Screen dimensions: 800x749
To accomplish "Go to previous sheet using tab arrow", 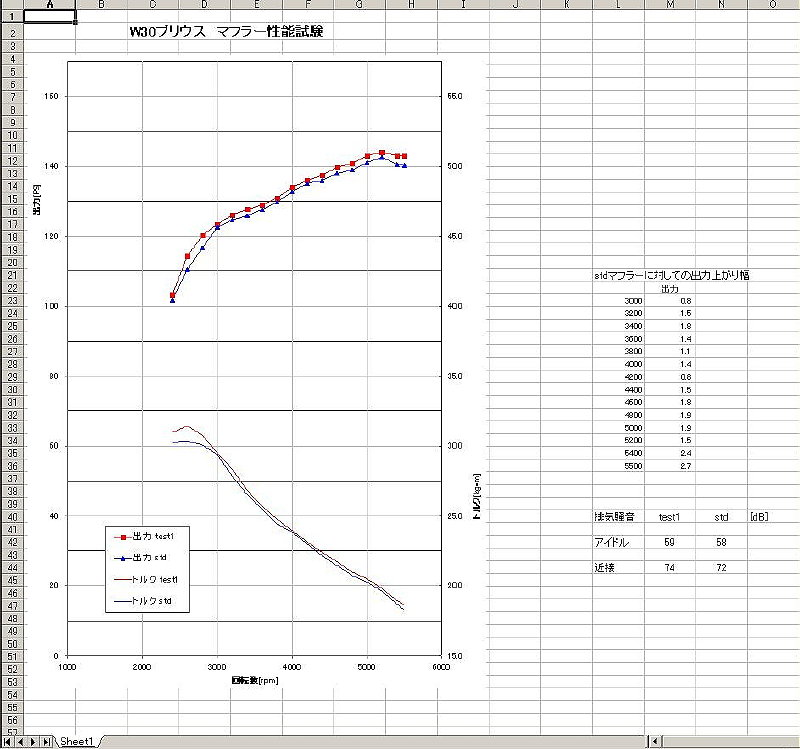I will point(20,741).
